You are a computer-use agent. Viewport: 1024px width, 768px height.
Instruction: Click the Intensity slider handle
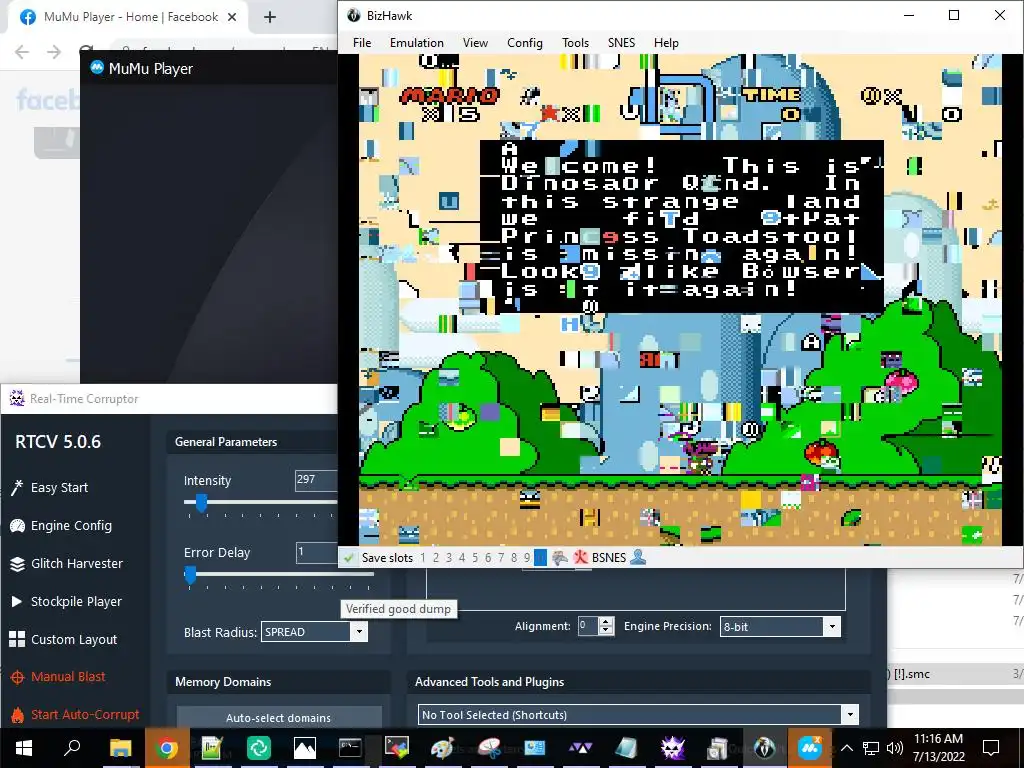click(201, 503)
